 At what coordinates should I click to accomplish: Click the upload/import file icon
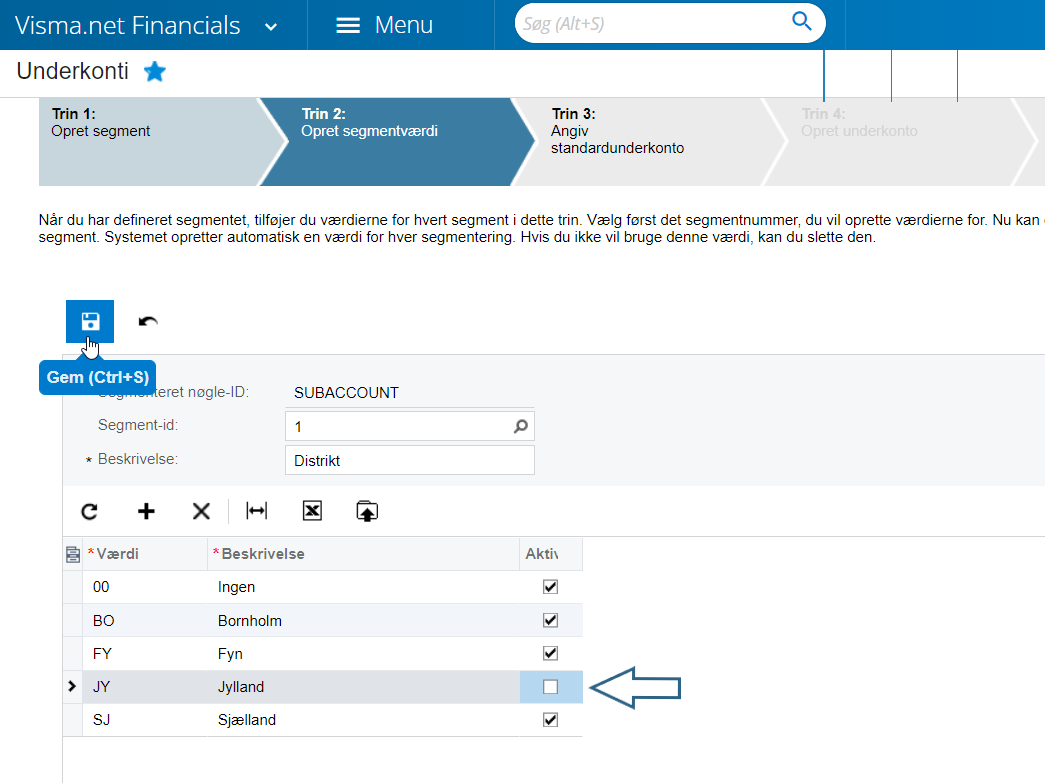click(367, 511)
